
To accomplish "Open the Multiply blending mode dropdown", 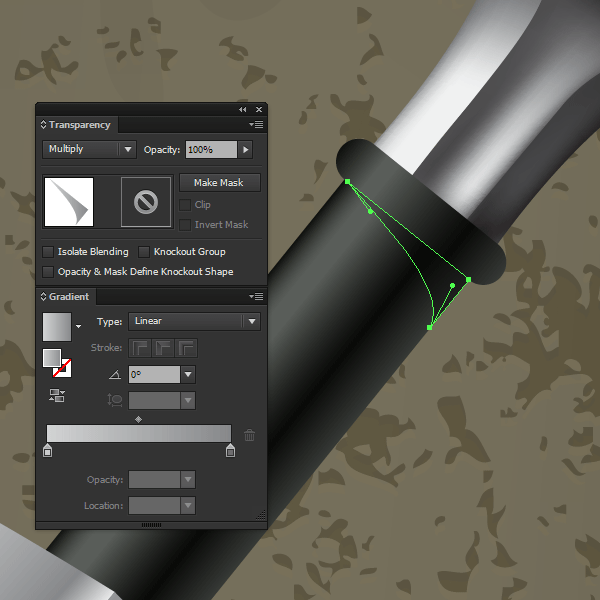I will [x=89, y=149].
